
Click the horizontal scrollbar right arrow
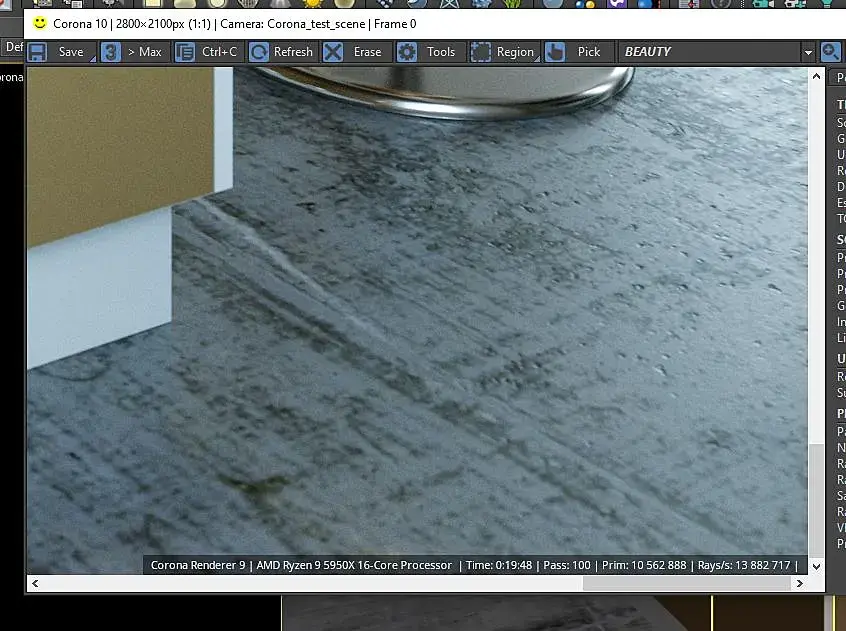tap(800, 583)
